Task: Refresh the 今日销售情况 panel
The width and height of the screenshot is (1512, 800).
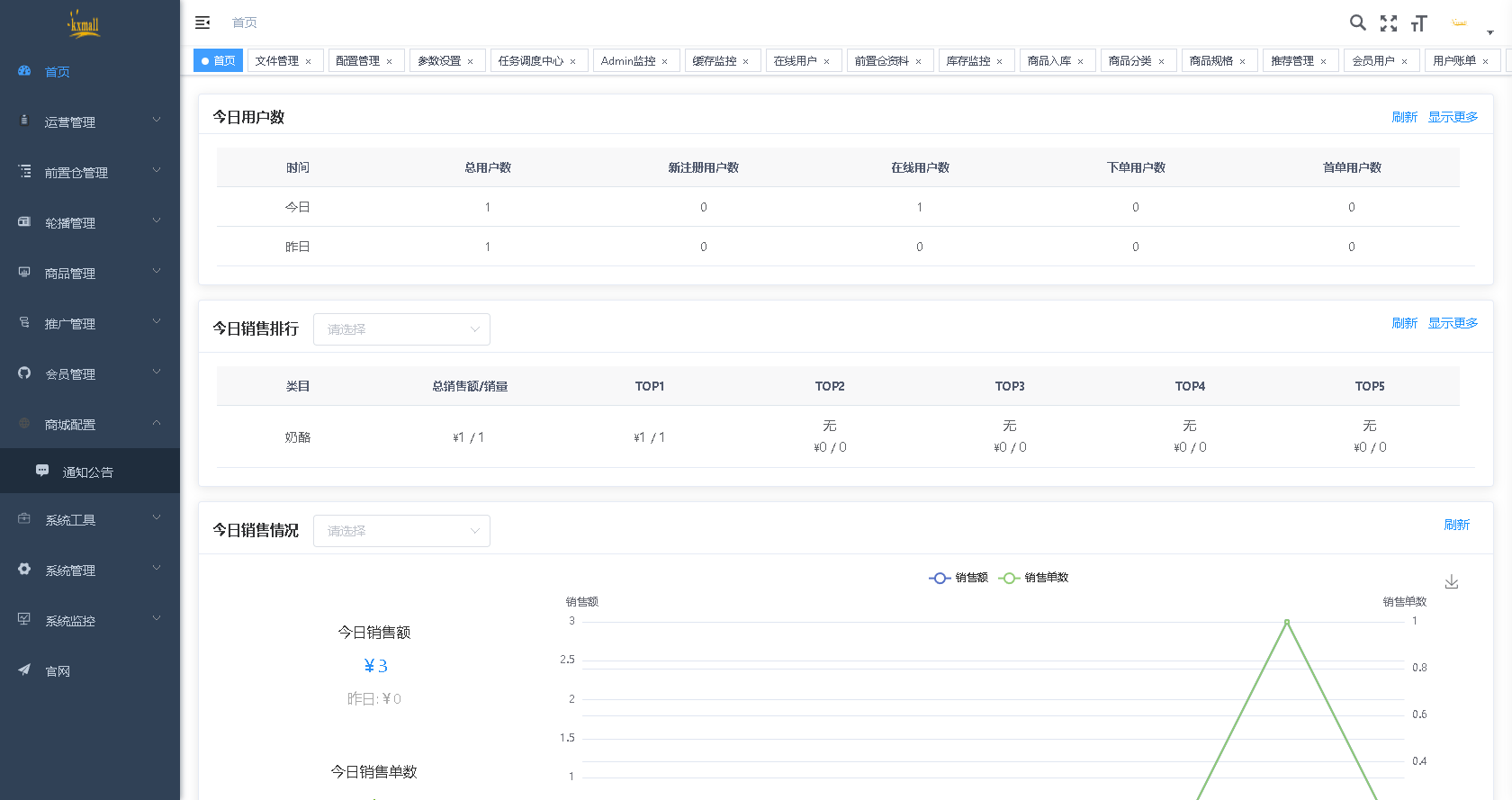Action: [1456, 525]
